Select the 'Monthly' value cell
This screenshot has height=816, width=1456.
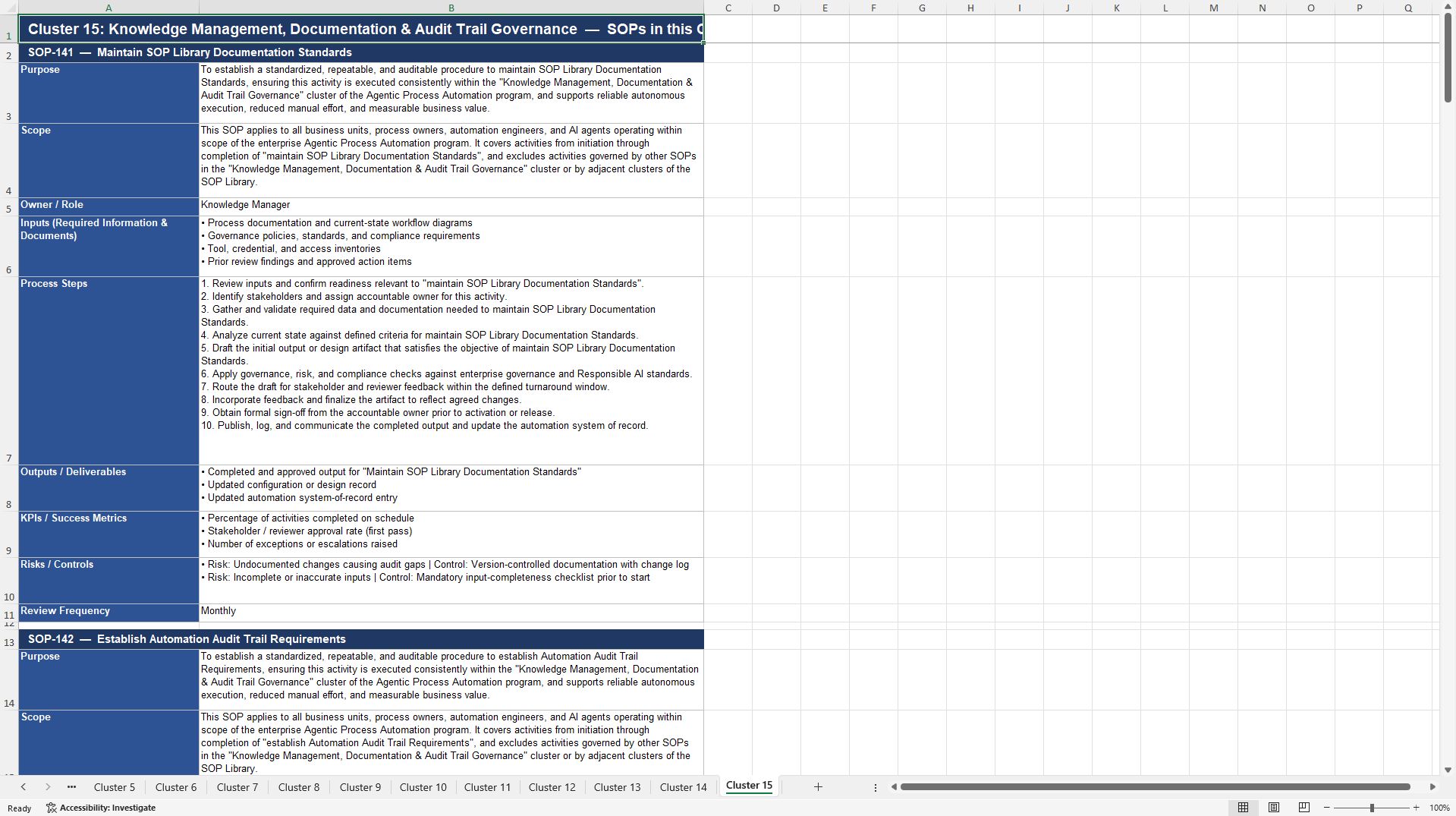(451, 613)
